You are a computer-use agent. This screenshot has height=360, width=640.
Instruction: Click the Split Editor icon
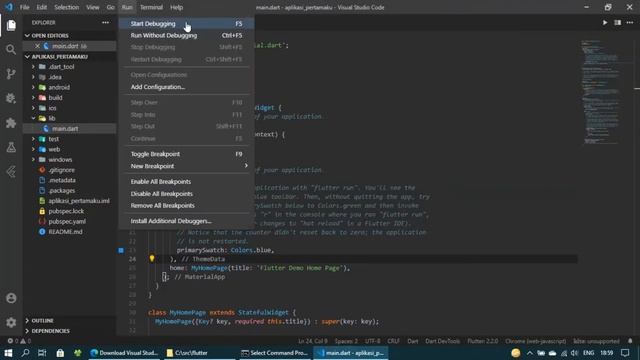point(618,22)
